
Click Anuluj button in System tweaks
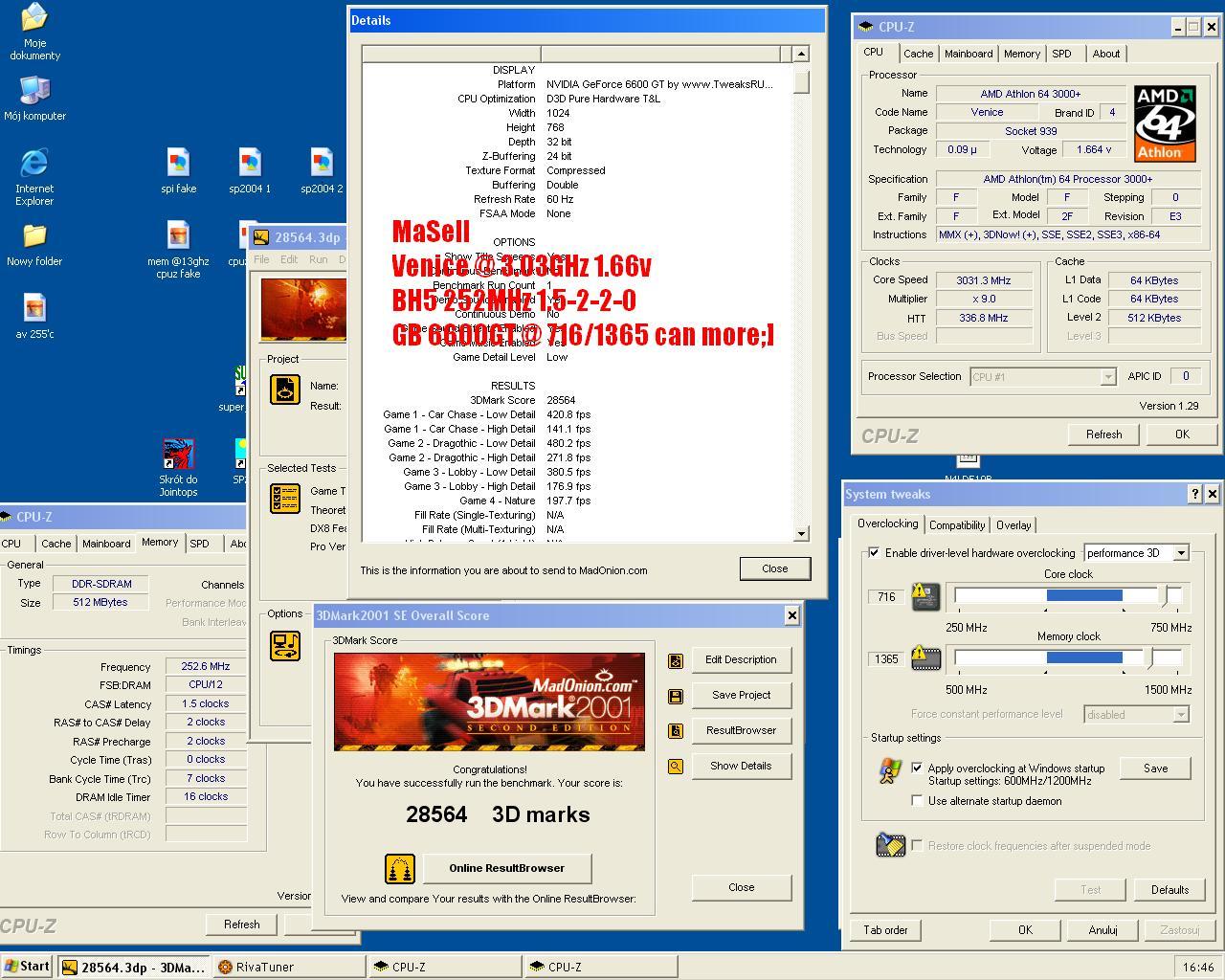(1102, 930)
